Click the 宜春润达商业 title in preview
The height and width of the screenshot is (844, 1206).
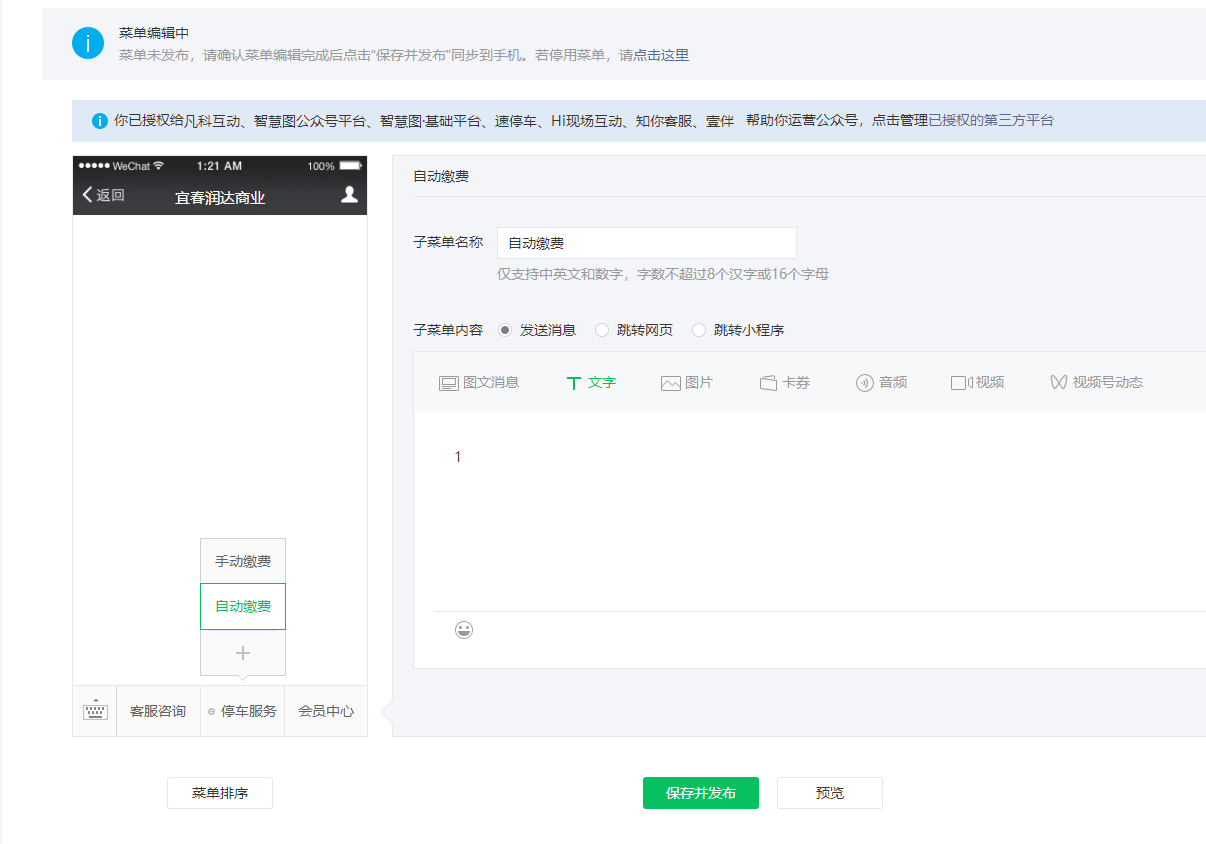tap(220, 197)
